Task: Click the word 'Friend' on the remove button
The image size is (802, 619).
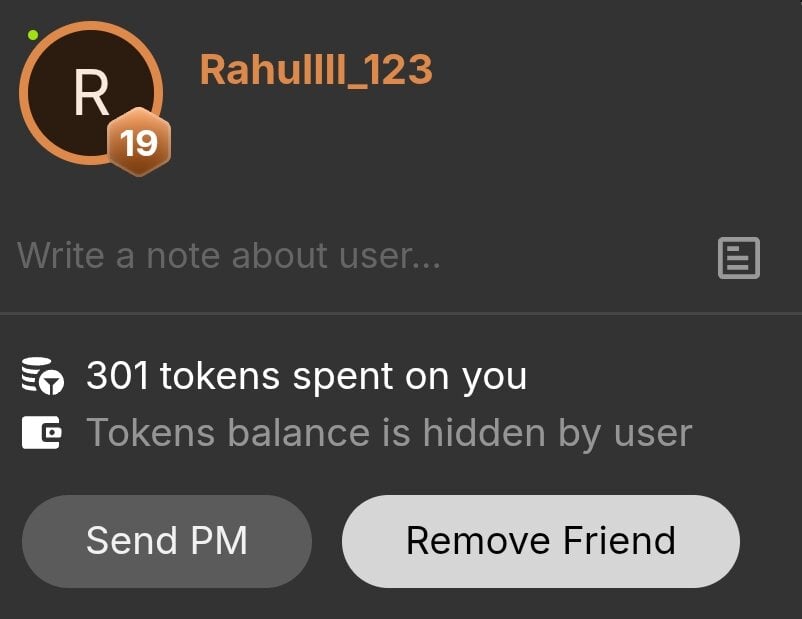Action: point(619,540)
